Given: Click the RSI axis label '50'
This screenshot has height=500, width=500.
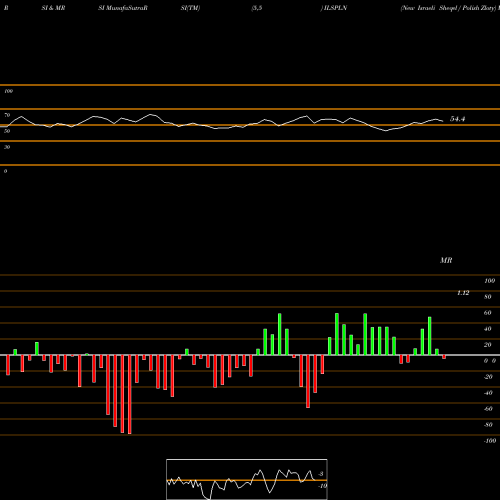Looking at the screenshot, I should (x=7, y=131).
